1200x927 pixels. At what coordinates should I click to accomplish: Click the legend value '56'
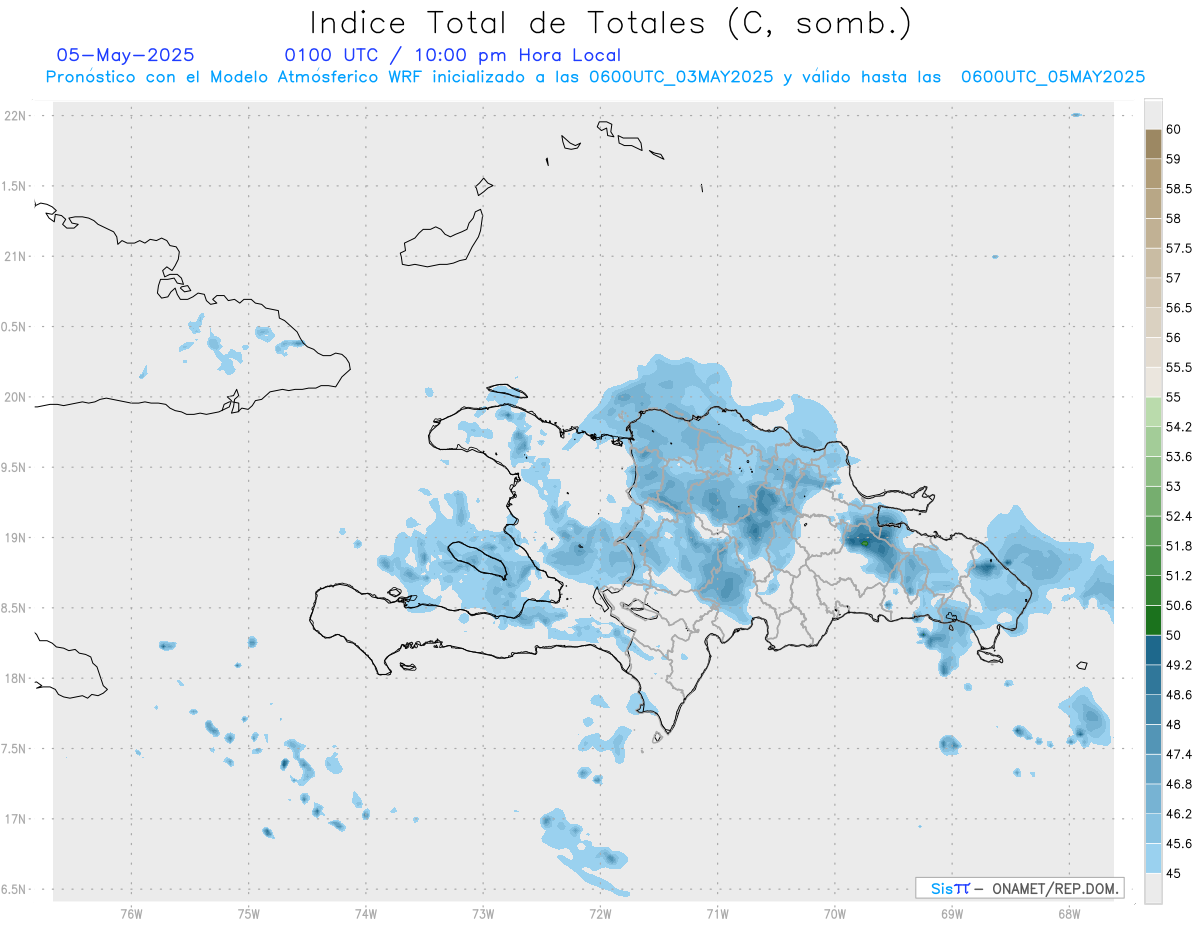(1173, 338)
